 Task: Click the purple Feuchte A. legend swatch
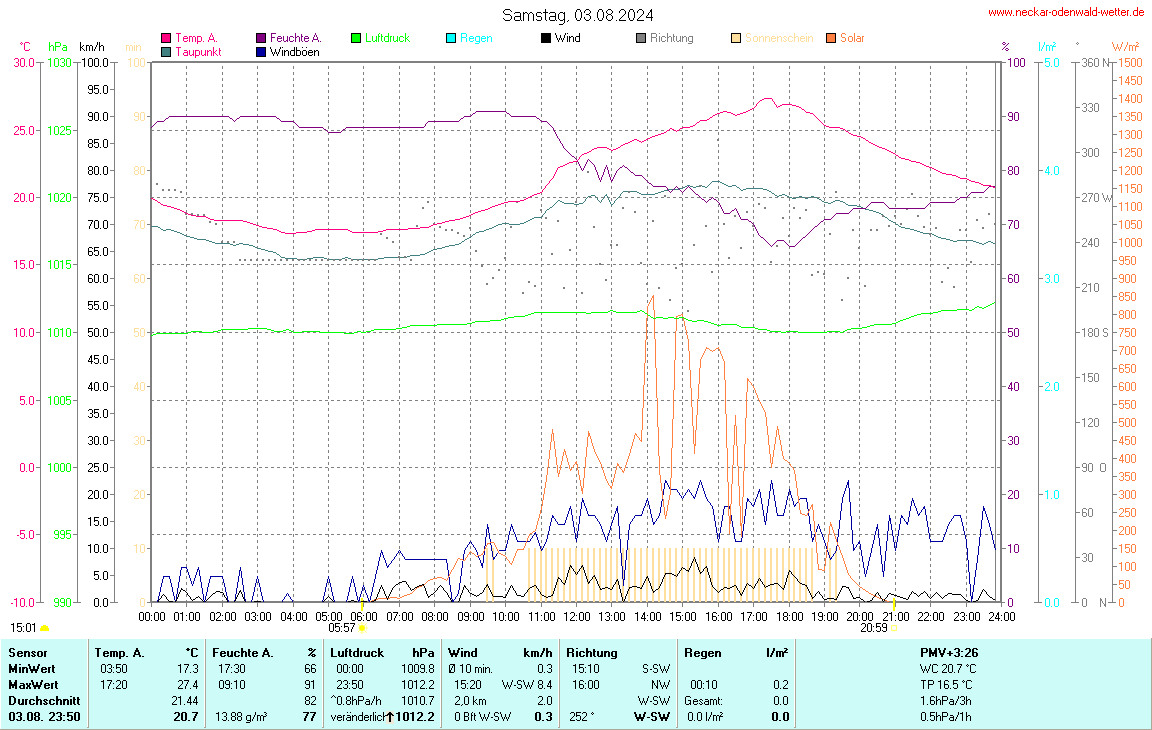(x=261, y=38)
